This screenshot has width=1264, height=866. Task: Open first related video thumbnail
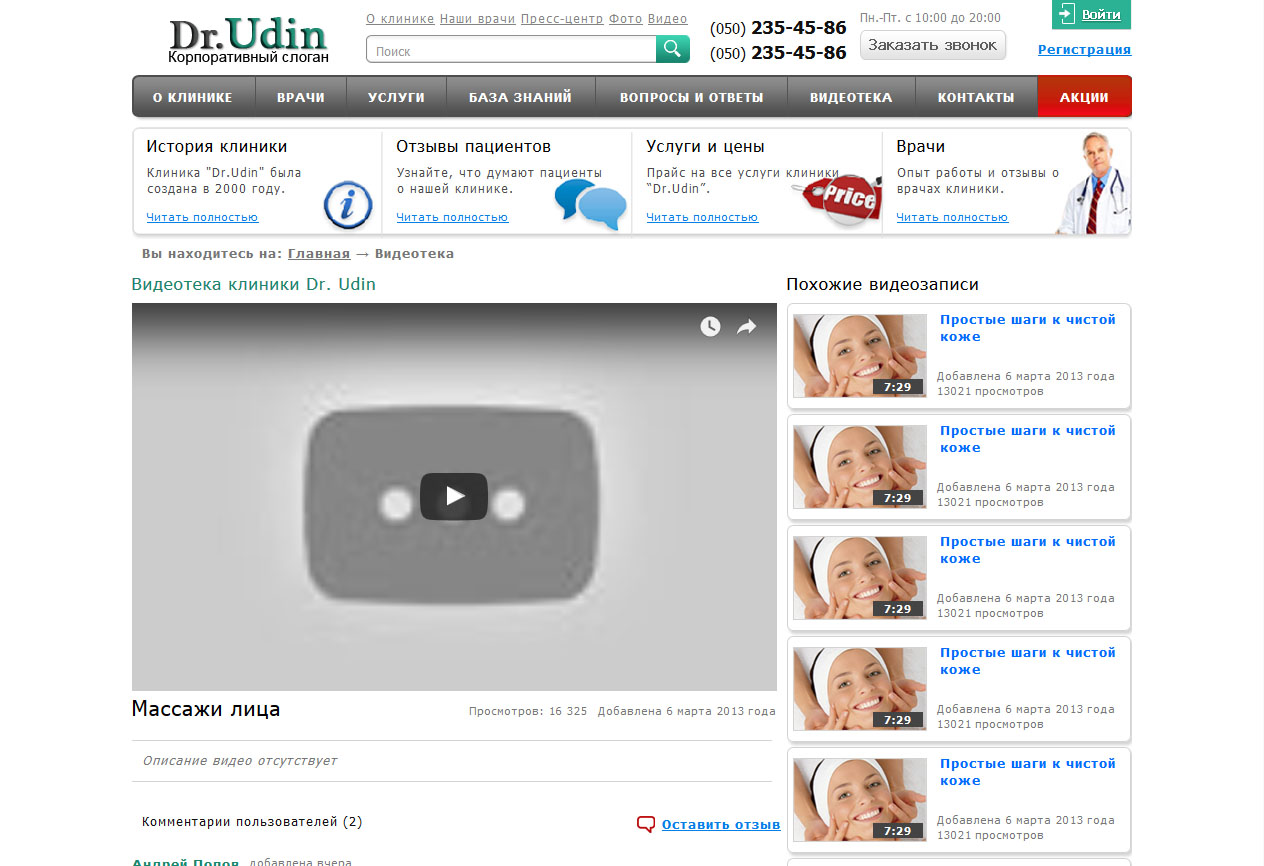pos(859,356)
